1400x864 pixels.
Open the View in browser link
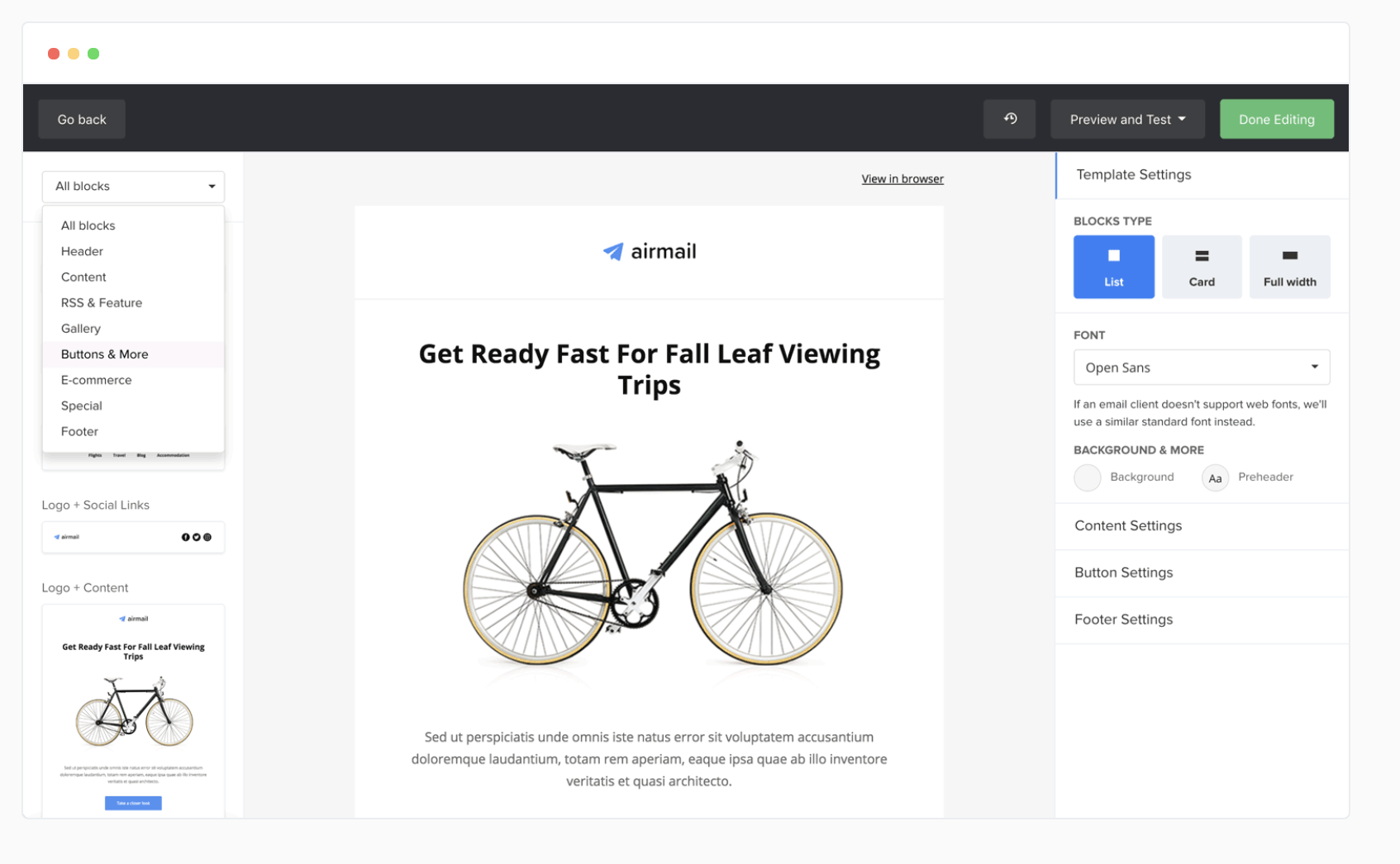[x=902, y=179]
